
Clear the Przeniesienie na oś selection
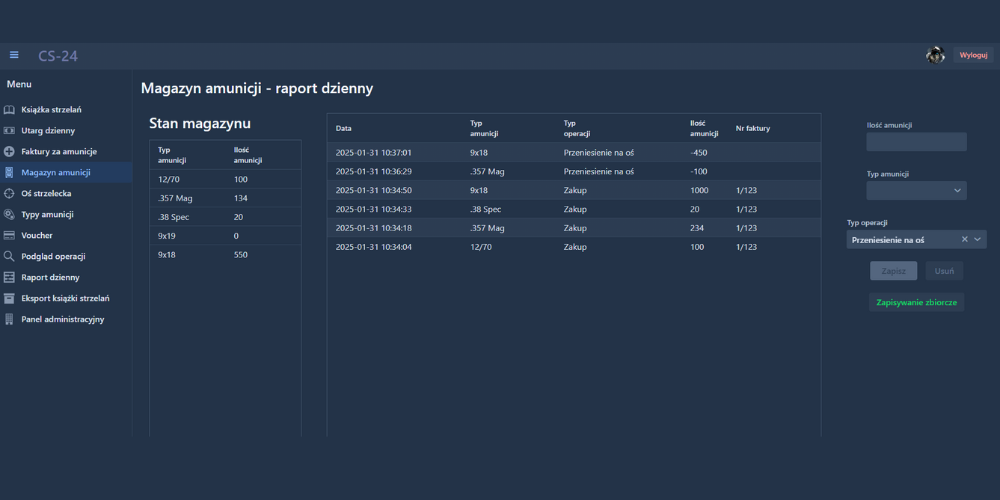(964, 240)
